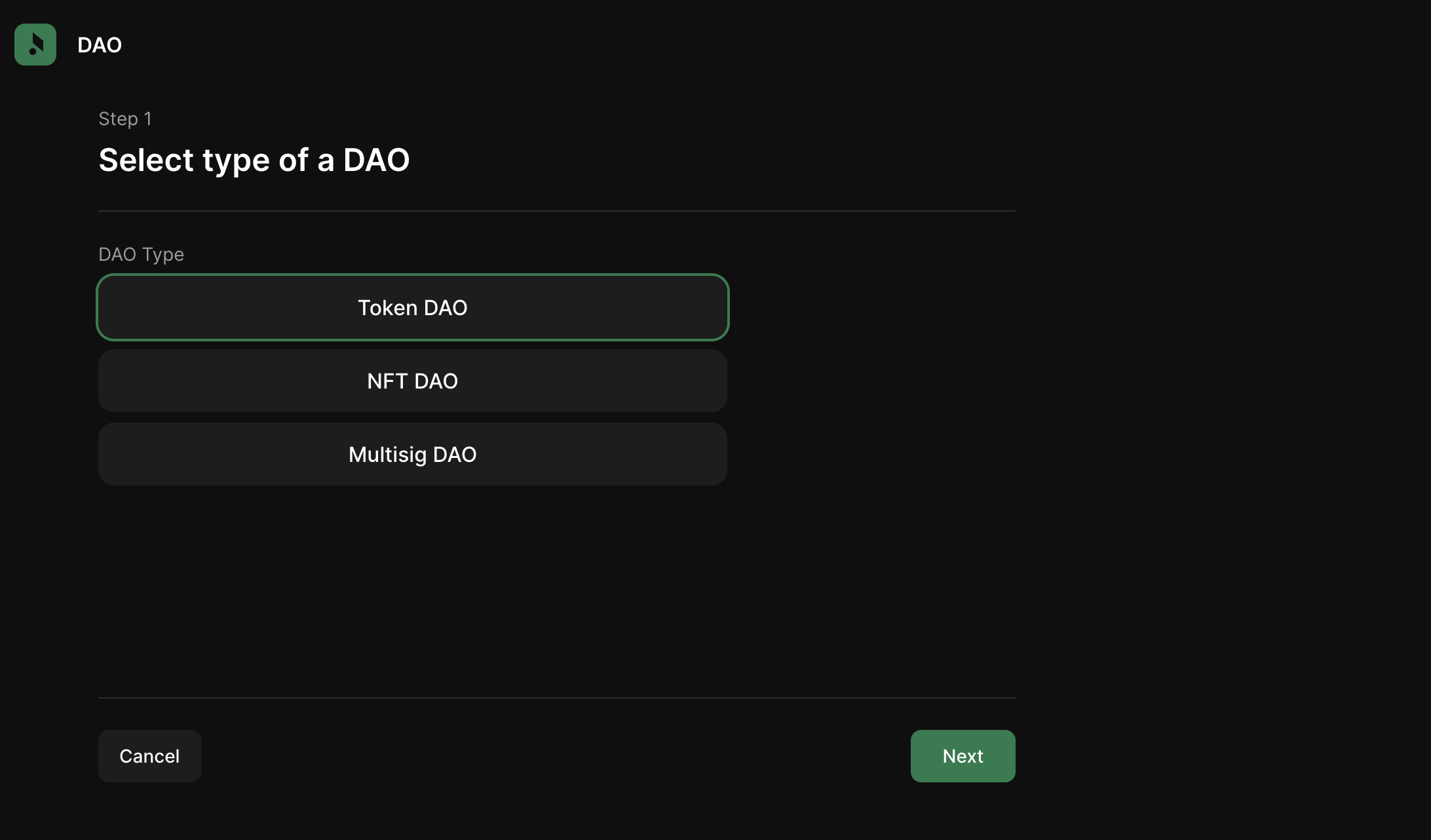Click the "Select type of a DAO" heading
Image resolution: width=1431 pixels, height=840 pixels.
[x=254, y=160]
